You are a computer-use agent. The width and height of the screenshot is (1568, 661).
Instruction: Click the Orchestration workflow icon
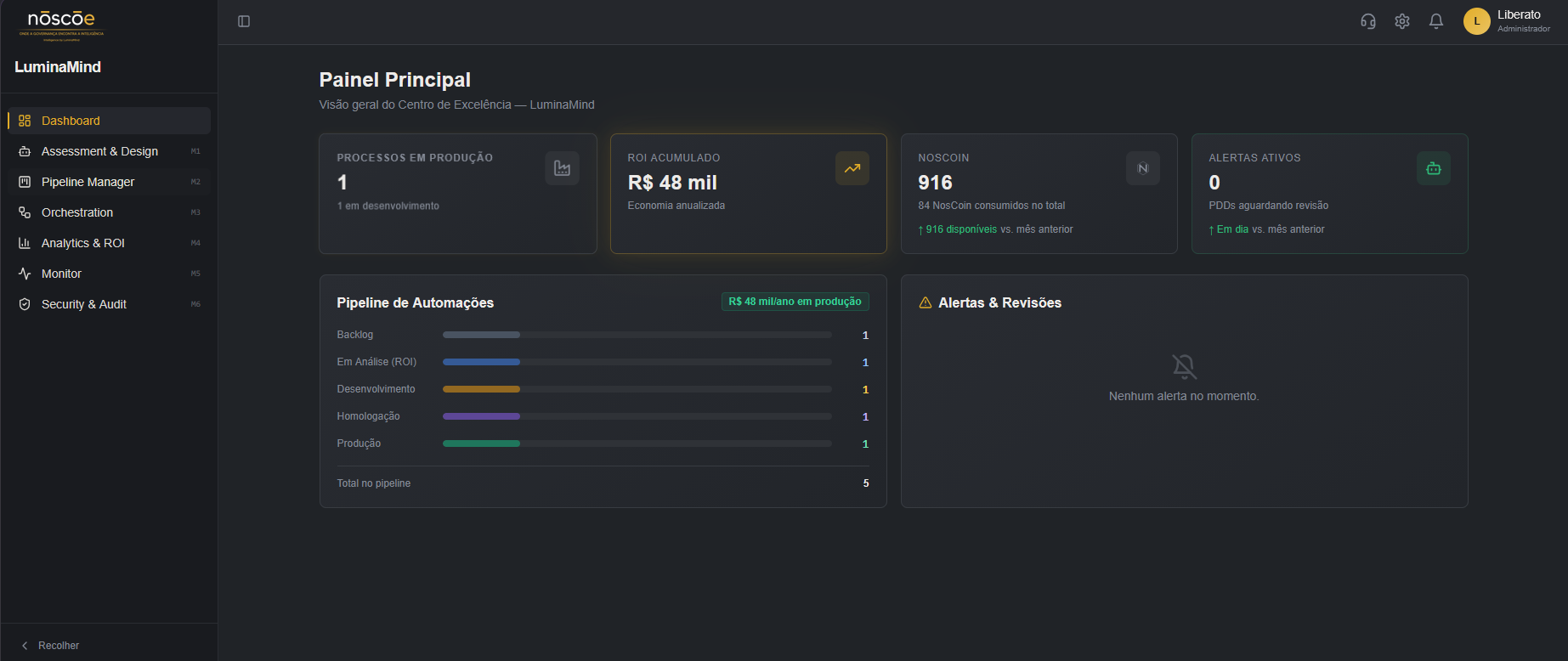pyautogui.click(x=25, y=212)
